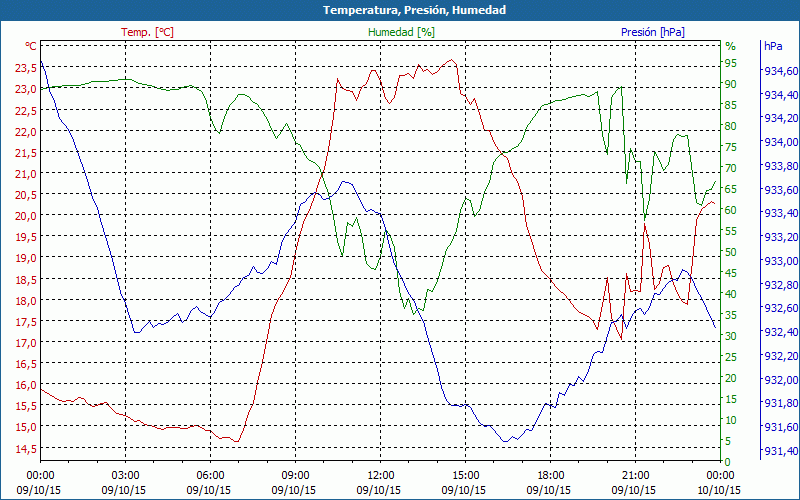
Task: Click the 12:00 09/10/15 time axis label
Action: point(379,483)
